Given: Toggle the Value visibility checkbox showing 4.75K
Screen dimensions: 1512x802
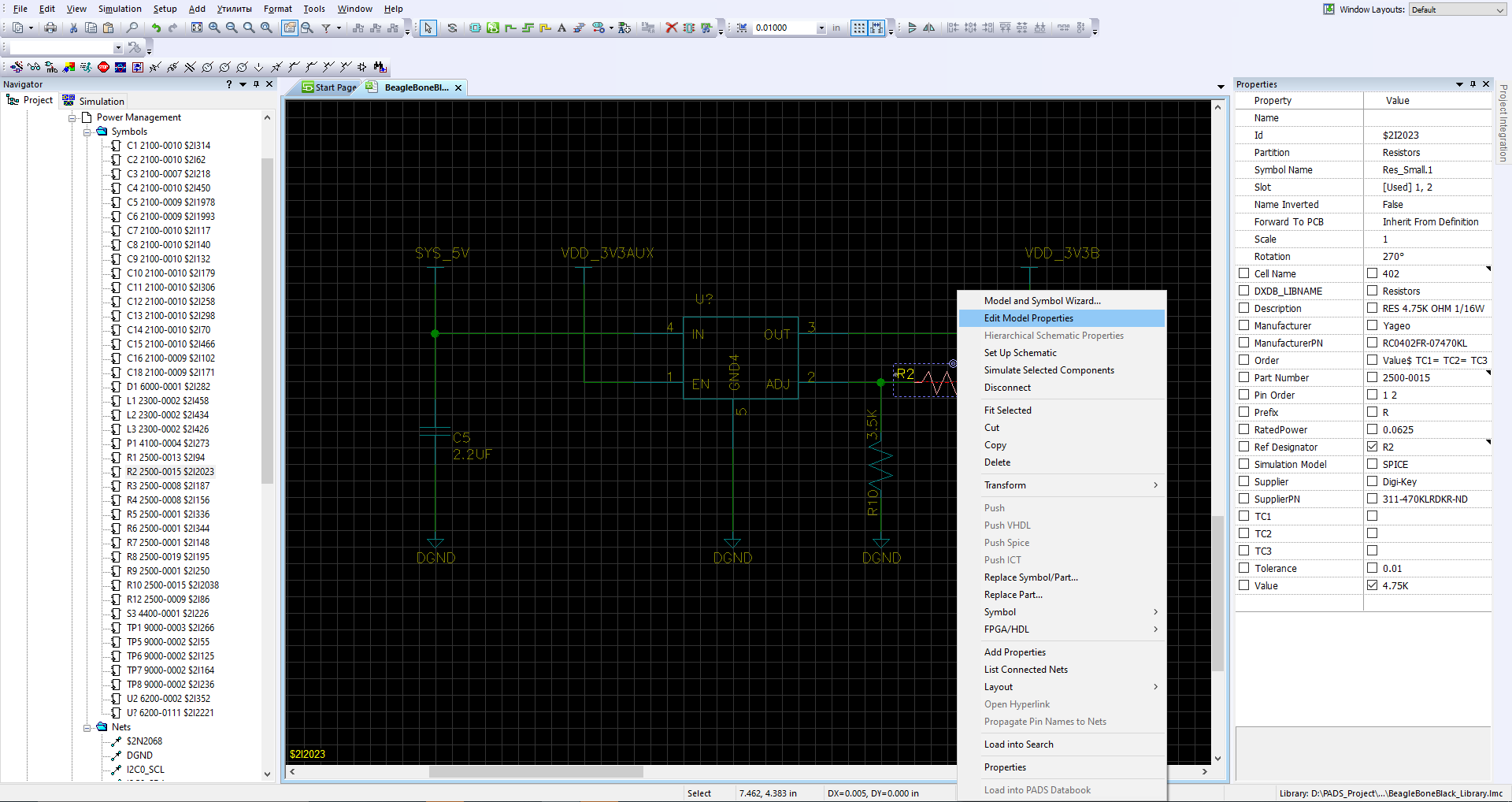Looking at the screenshot, I should 1372,585.
